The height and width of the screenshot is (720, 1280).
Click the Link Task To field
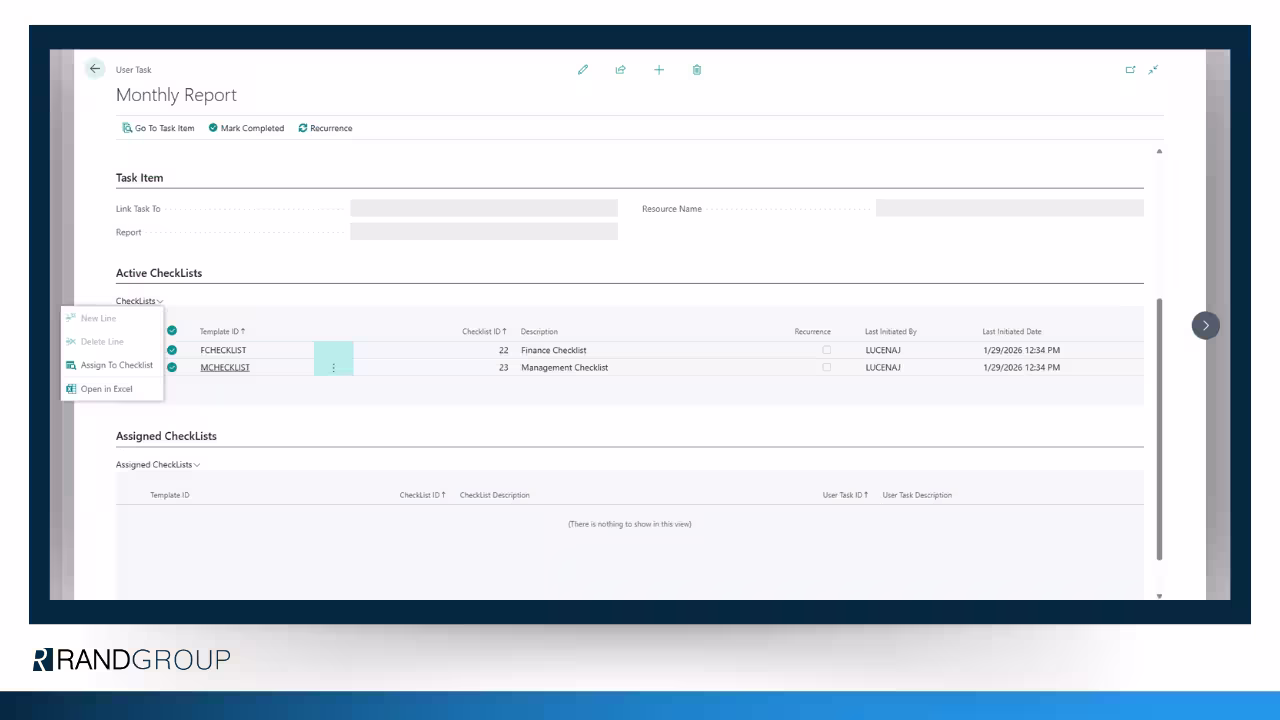click(483, 209)
